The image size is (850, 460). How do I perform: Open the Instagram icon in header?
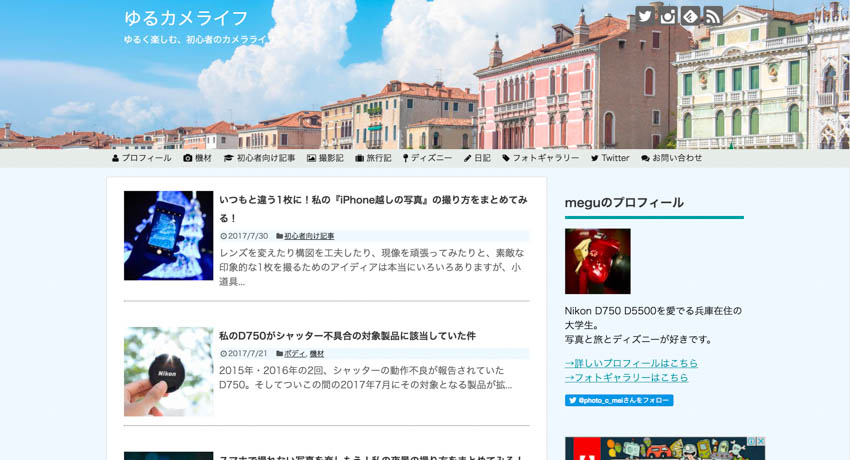point(667,16)
